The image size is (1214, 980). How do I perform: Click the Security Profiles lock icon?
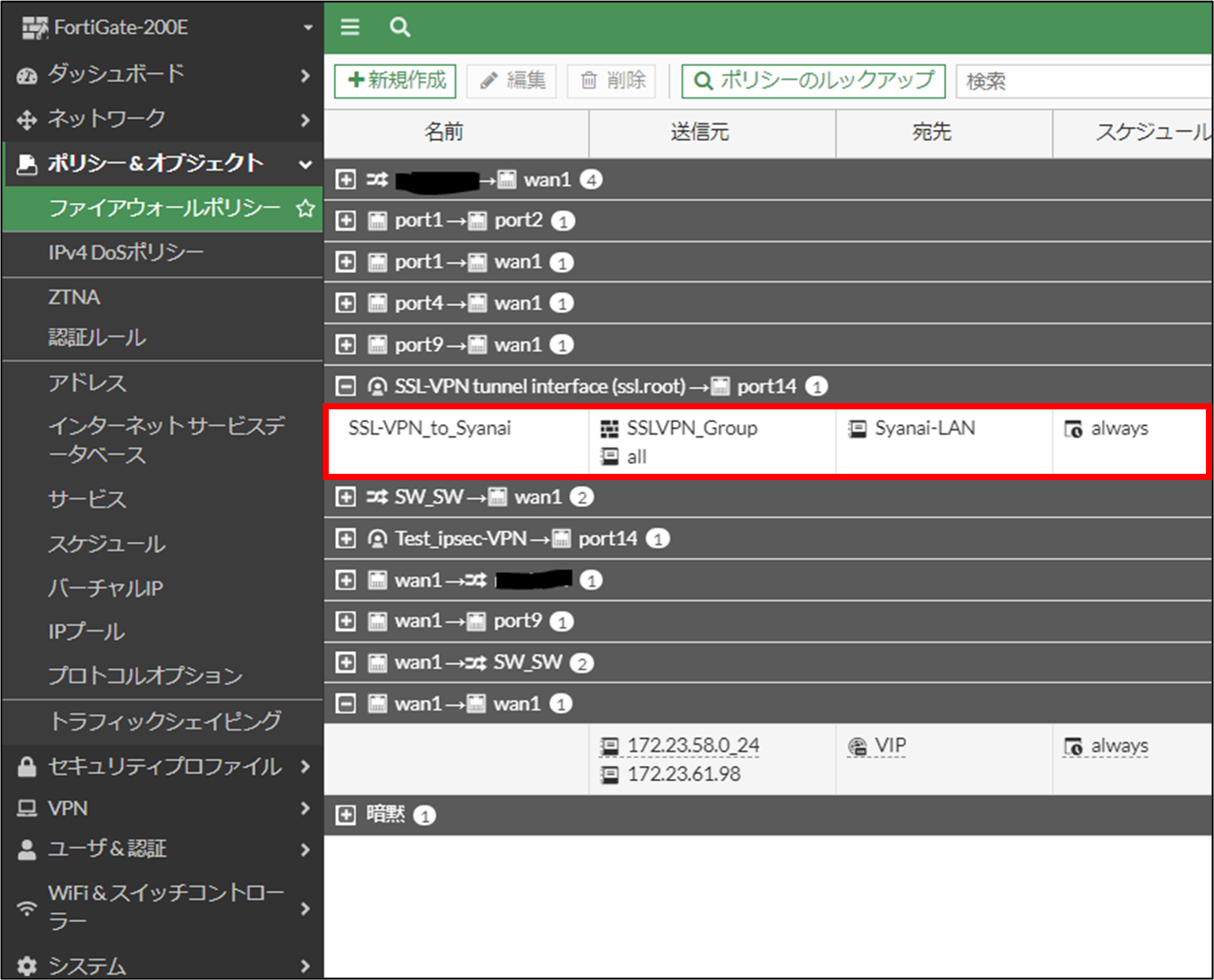(27, 767)
